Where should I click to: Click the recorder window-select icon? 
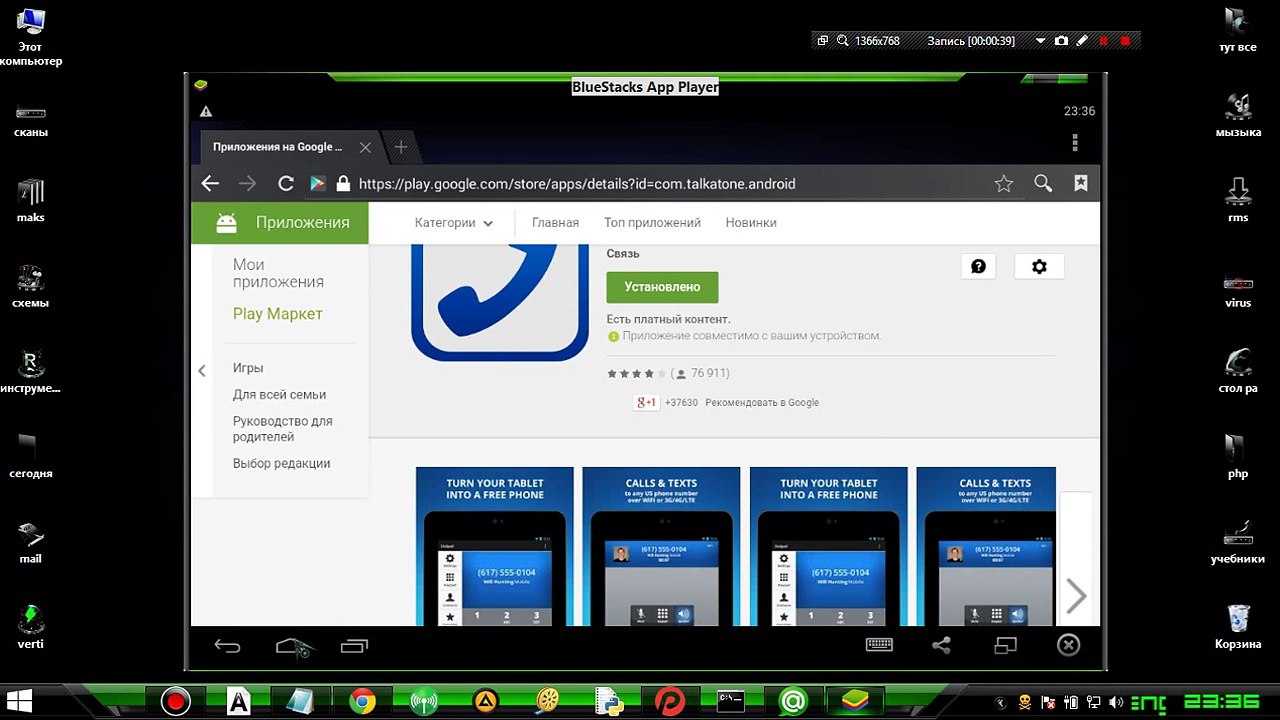click(x=823, y=41)
